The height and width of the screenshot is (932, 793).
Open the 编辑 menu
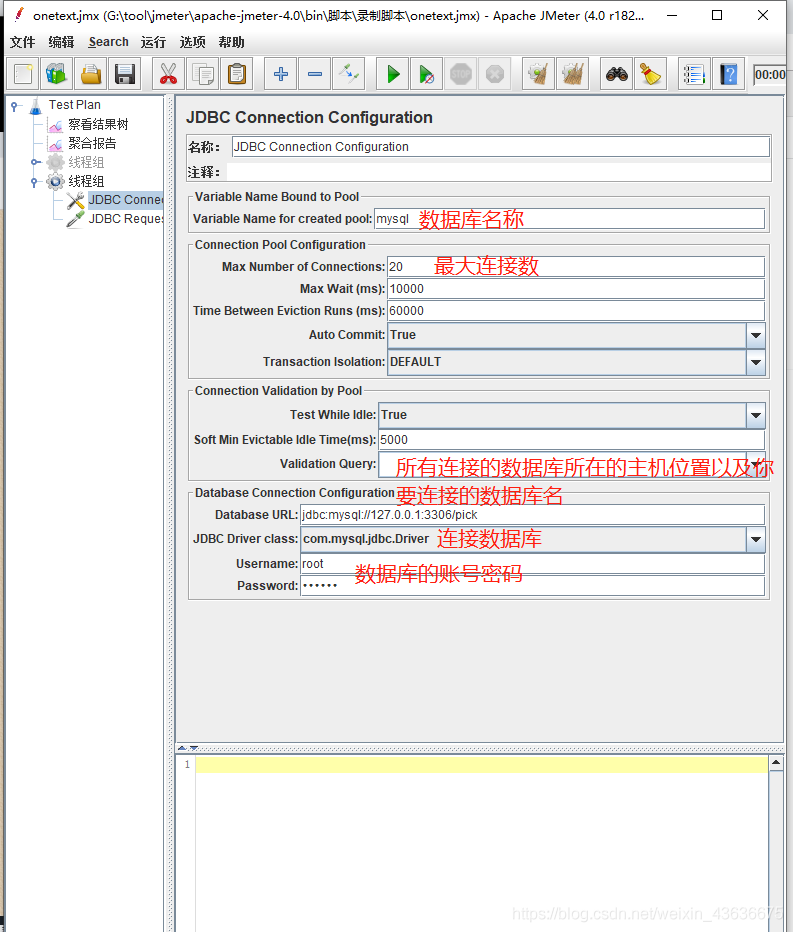61,42
